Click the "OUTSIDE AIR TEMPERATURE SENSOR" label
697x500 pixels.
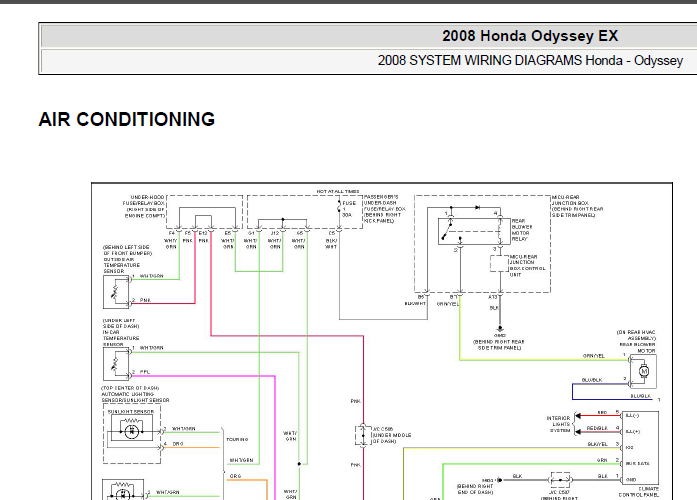[121, 265]
